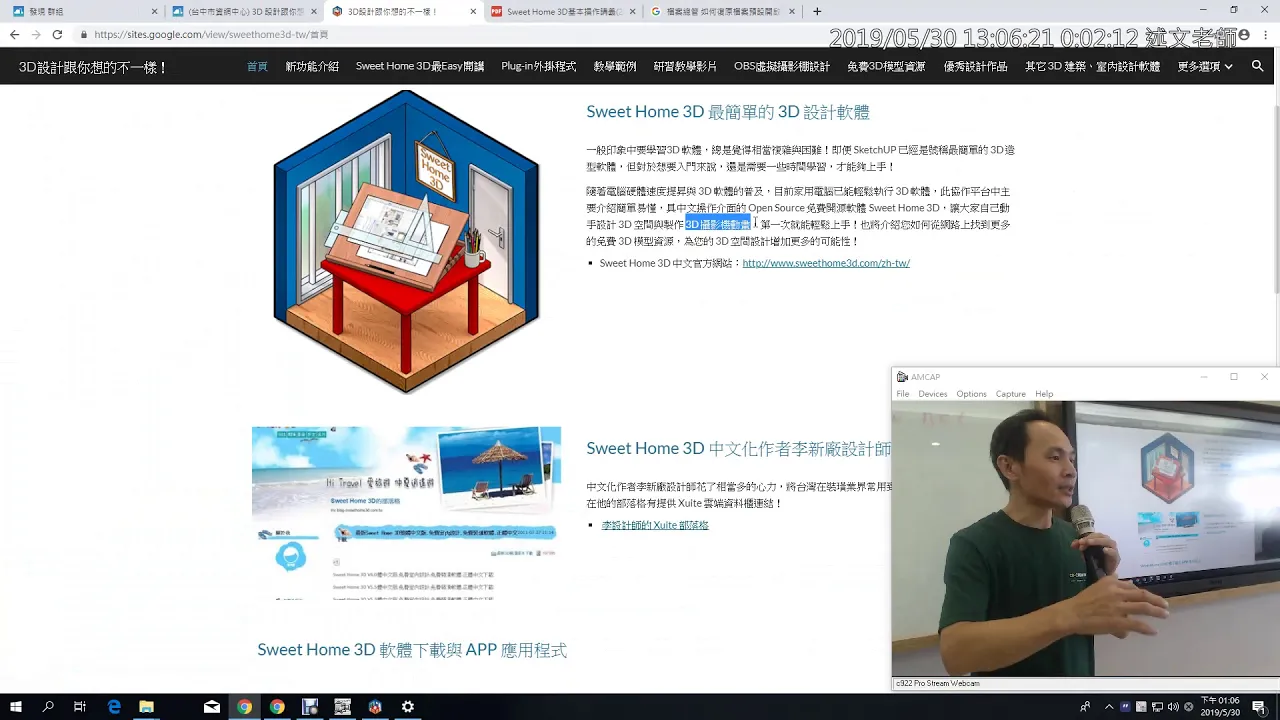Image resolution: width=1280 pixels, height=720 pixels.
Task: Switch to the Google 檔案總管 search tab
Action: (x=723, y=12)
